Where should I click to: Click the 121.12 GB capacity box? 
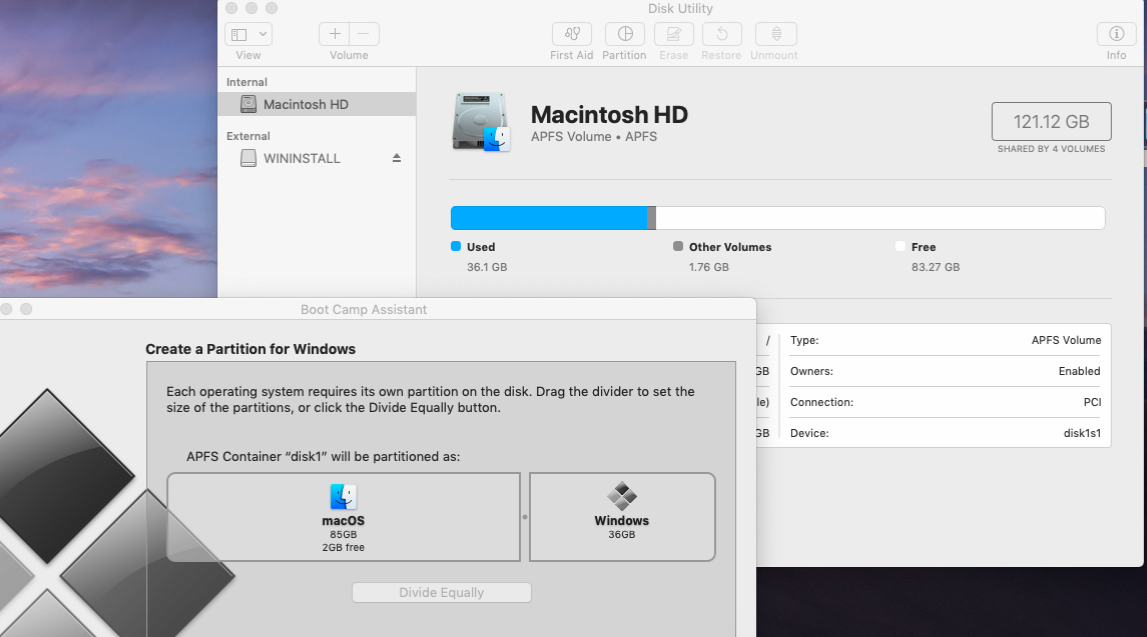click(x=1051, y=121)
